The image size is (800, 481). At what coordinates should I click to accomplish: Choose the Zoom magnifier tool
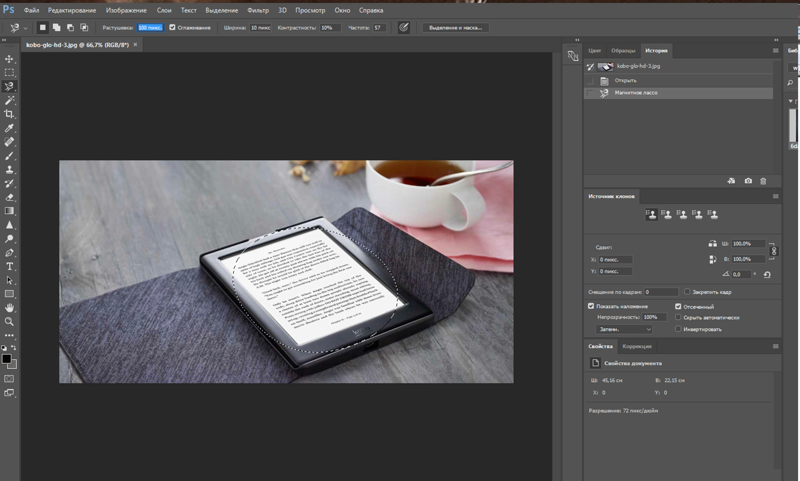(x=10, y=322)
